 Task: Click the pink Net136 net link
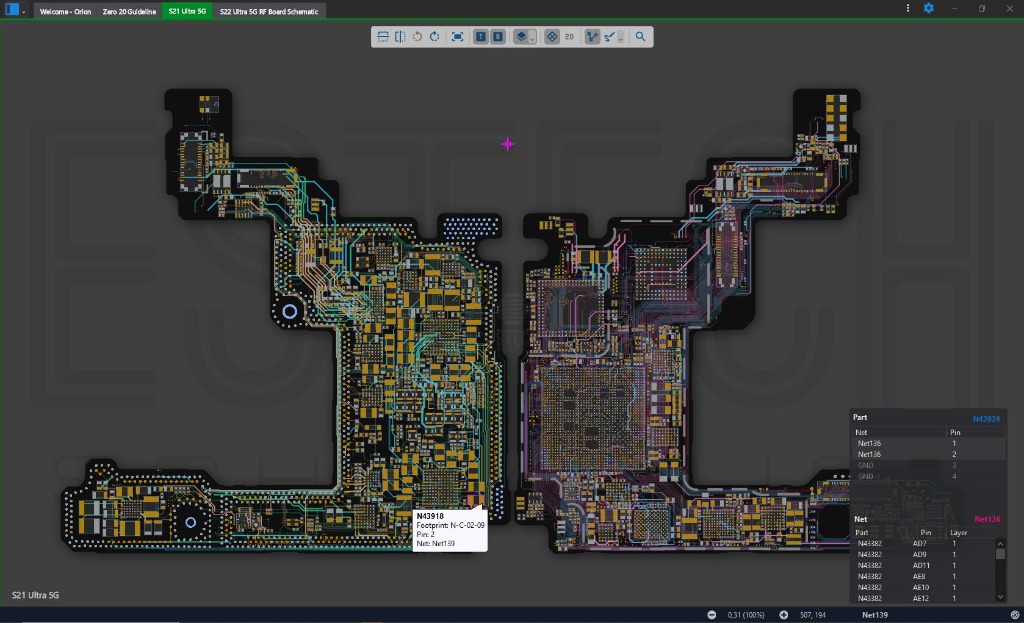point(987,519)
